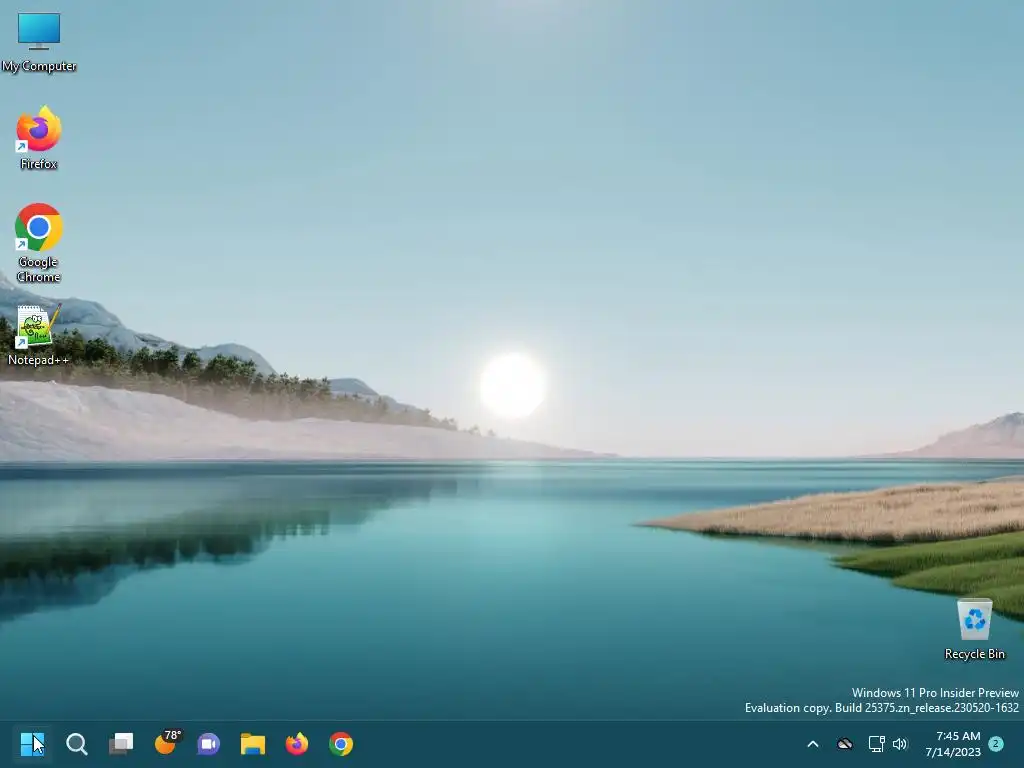Open clock showing 7:45 AM

953,744
